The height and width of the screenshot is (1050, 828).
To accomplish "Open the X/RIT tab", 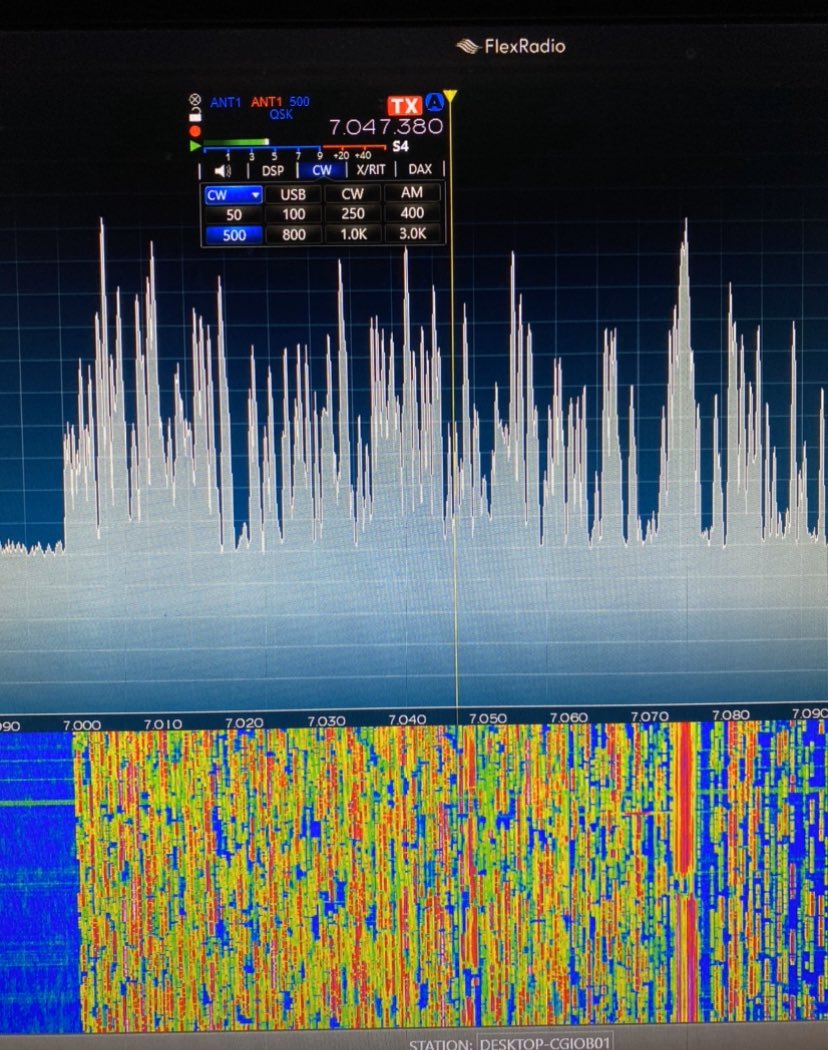I will [x=370, y=169].
